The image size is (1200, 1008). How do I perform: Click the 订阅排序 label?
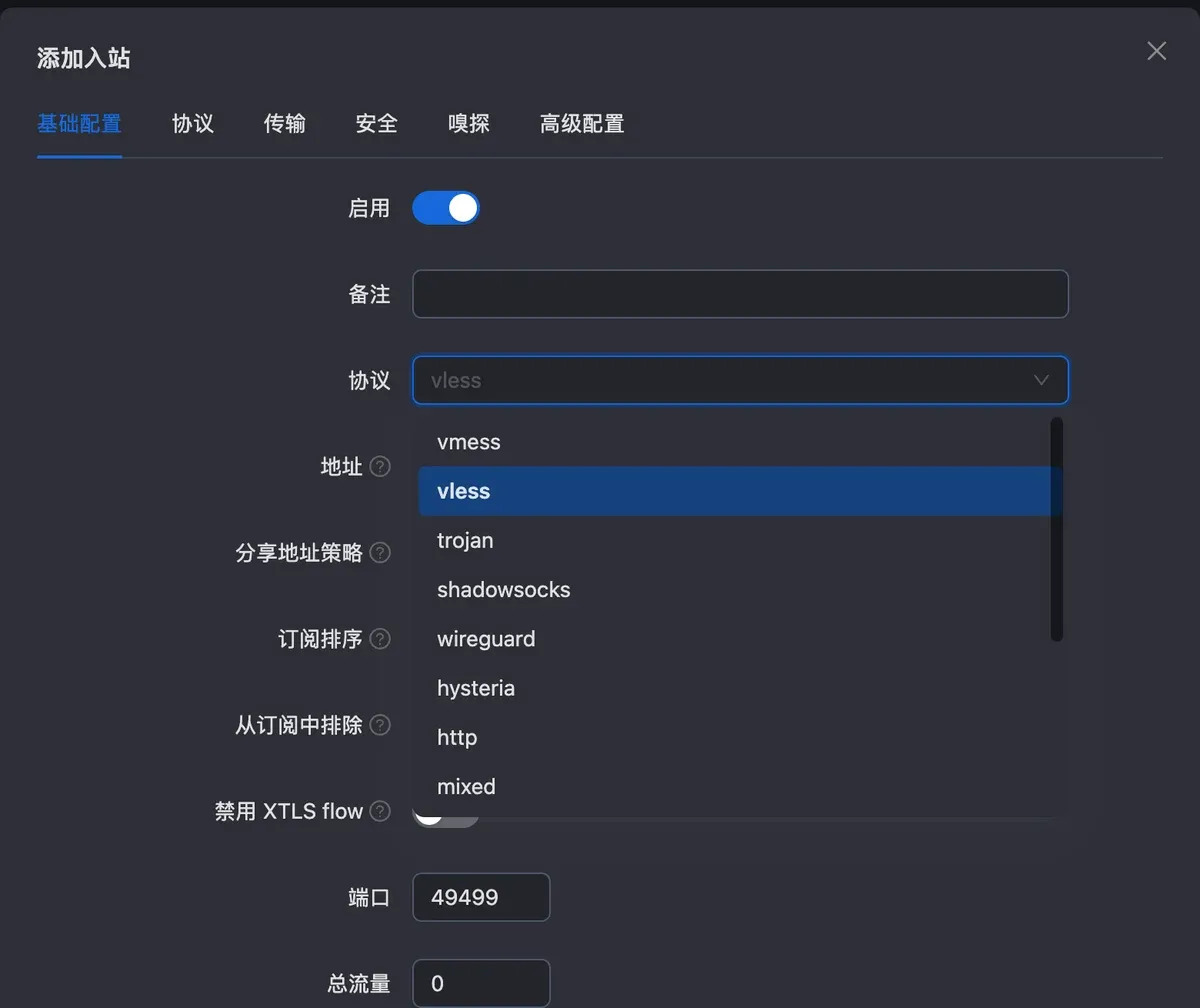[x=320, y=638]
